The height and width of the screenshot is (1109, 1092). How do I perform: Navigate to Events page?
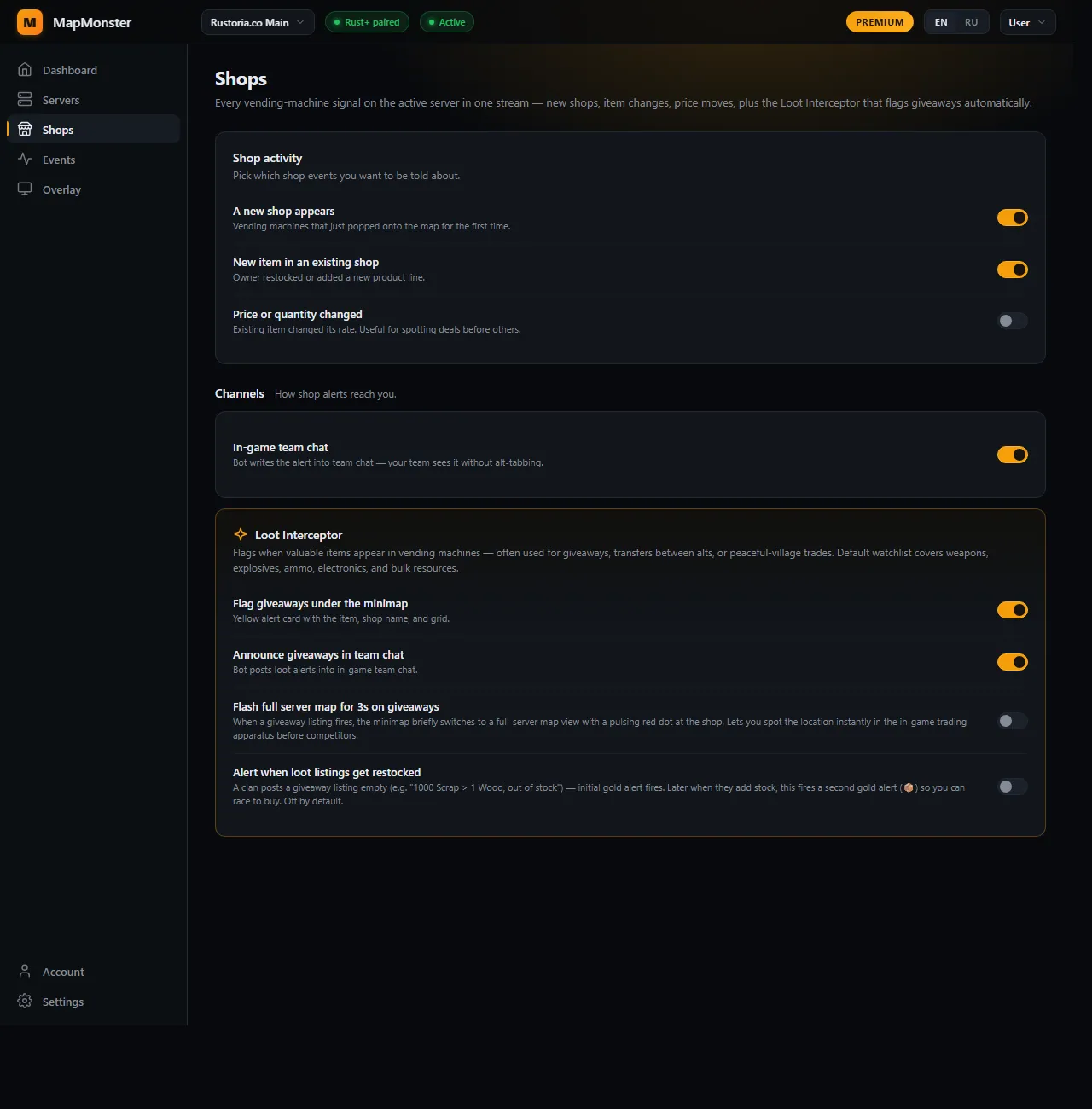93,160
